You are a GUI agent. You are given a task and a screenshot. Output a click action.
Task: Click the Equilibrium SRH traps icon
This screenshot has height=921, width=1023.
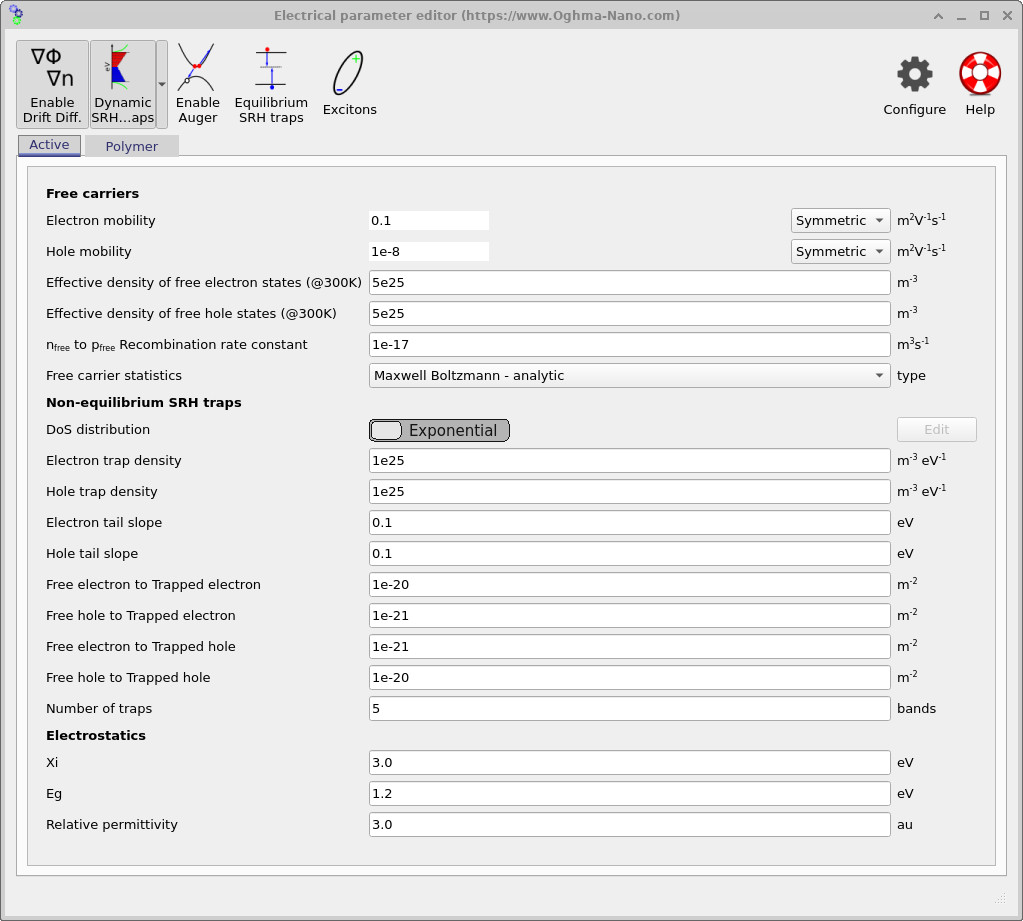[x=270, y=83]
